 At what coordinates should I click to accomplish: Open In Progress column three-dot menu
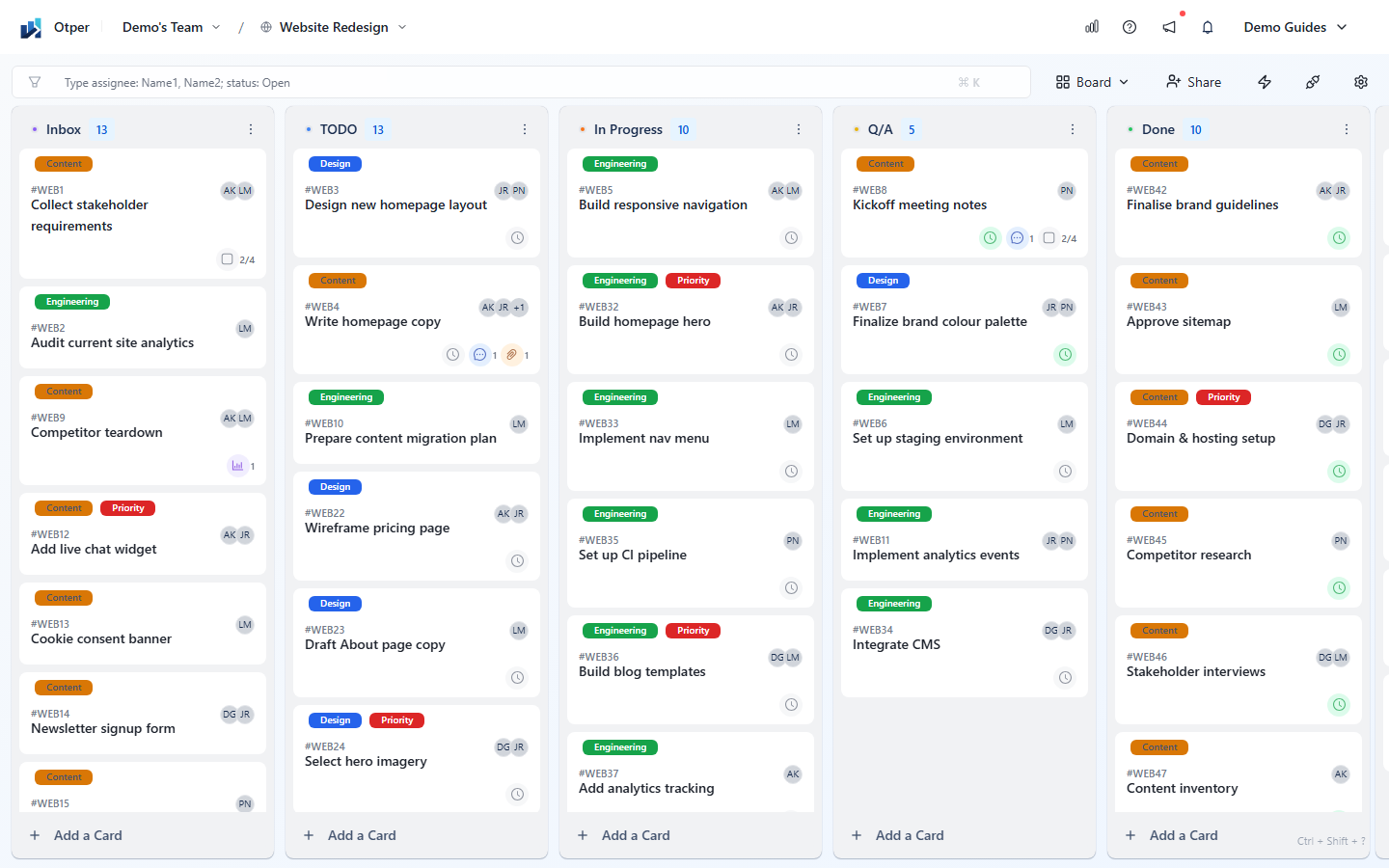(x=799, y=129)
